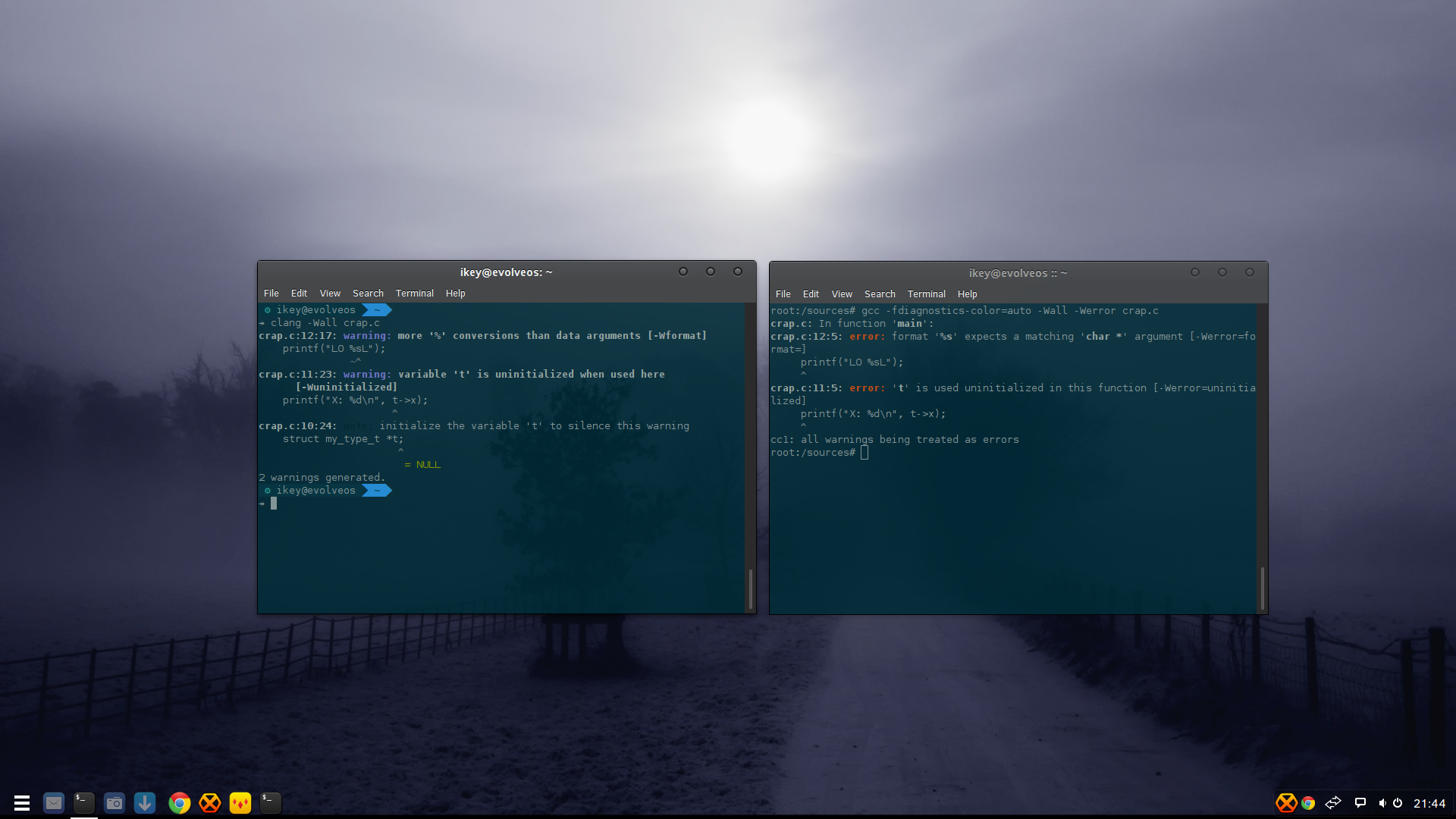1456x819 pixels.
Task: Open Help menu in right terminal window
Action: (x=968, y=294)
